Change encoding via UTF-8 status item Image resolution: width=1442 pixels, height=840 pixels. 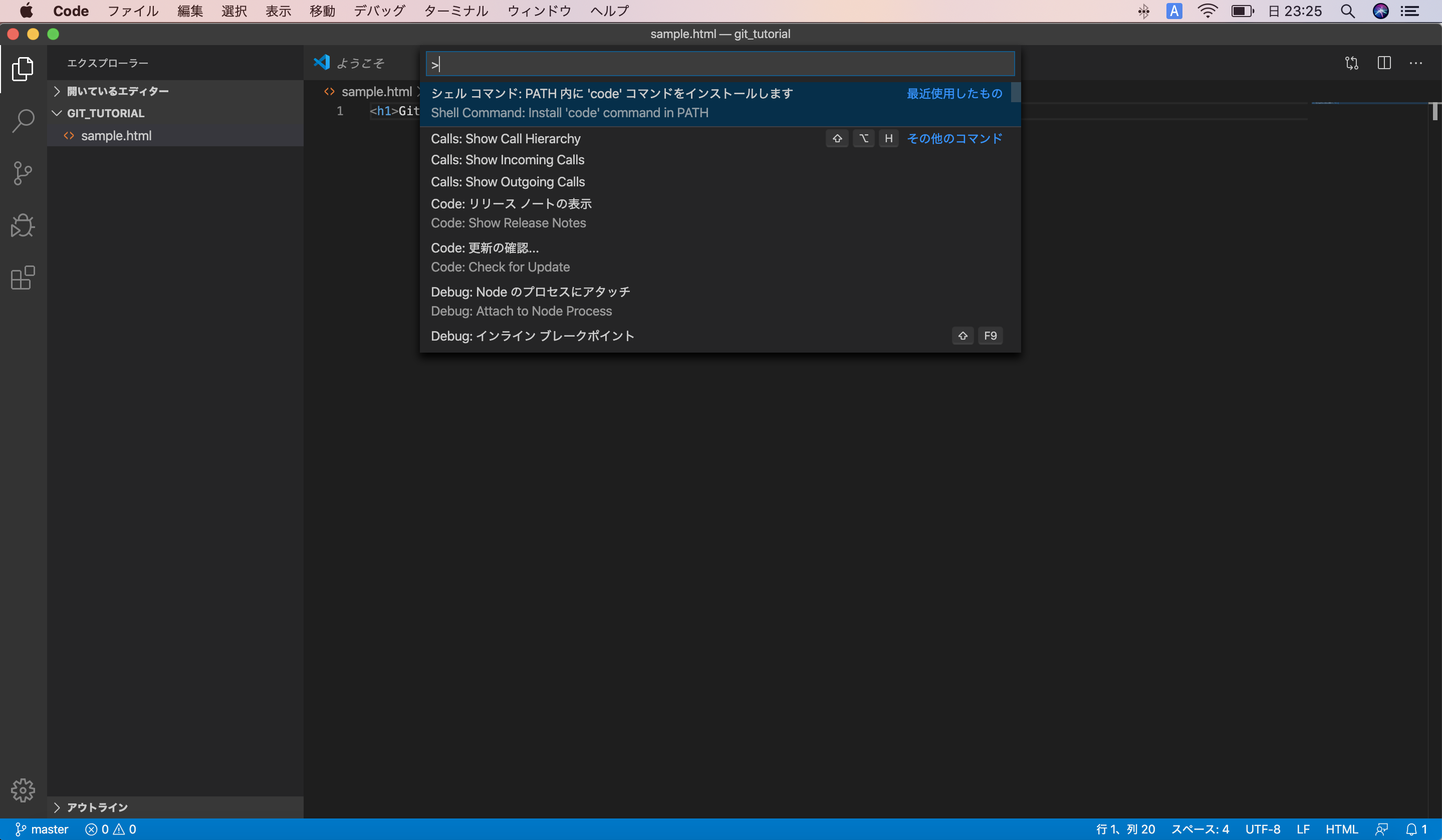point(1262,829)
